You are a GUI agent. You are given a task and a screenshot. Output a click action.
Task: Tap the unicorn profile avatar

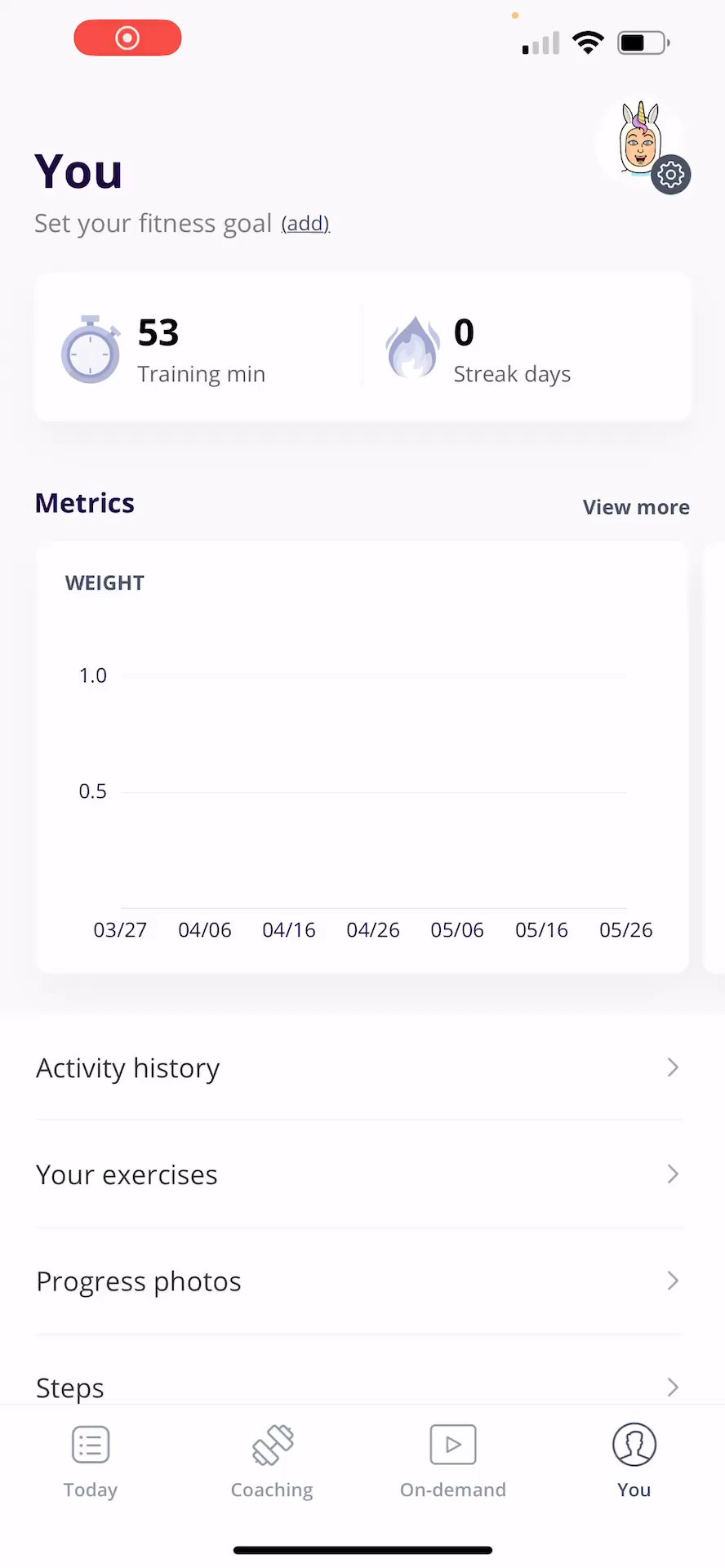[638, 140]
